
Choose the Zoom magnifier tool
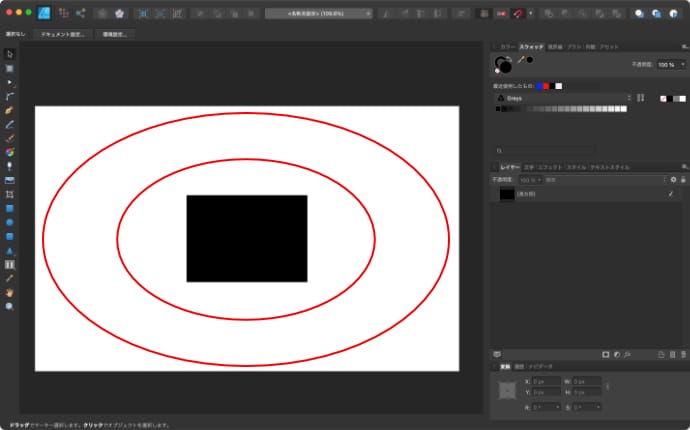(x=10, y=307)
